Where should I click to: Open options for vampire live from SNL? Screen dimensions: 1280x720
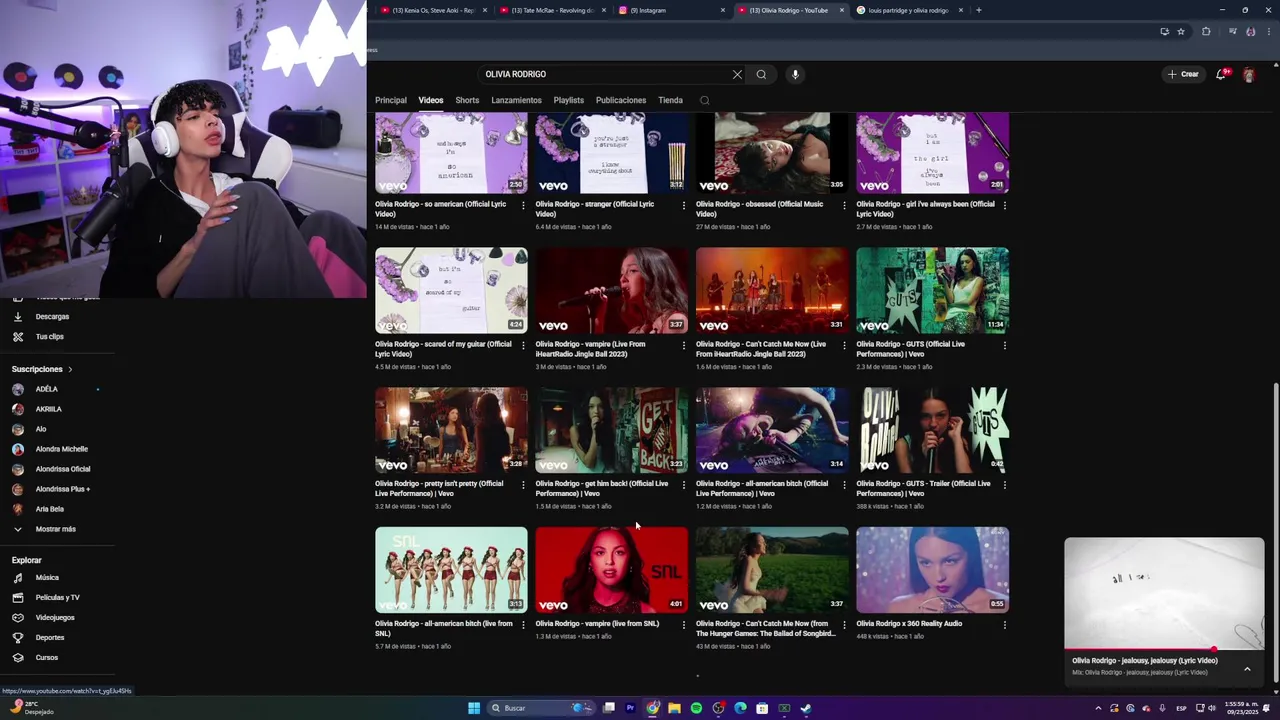click(684, 625)
